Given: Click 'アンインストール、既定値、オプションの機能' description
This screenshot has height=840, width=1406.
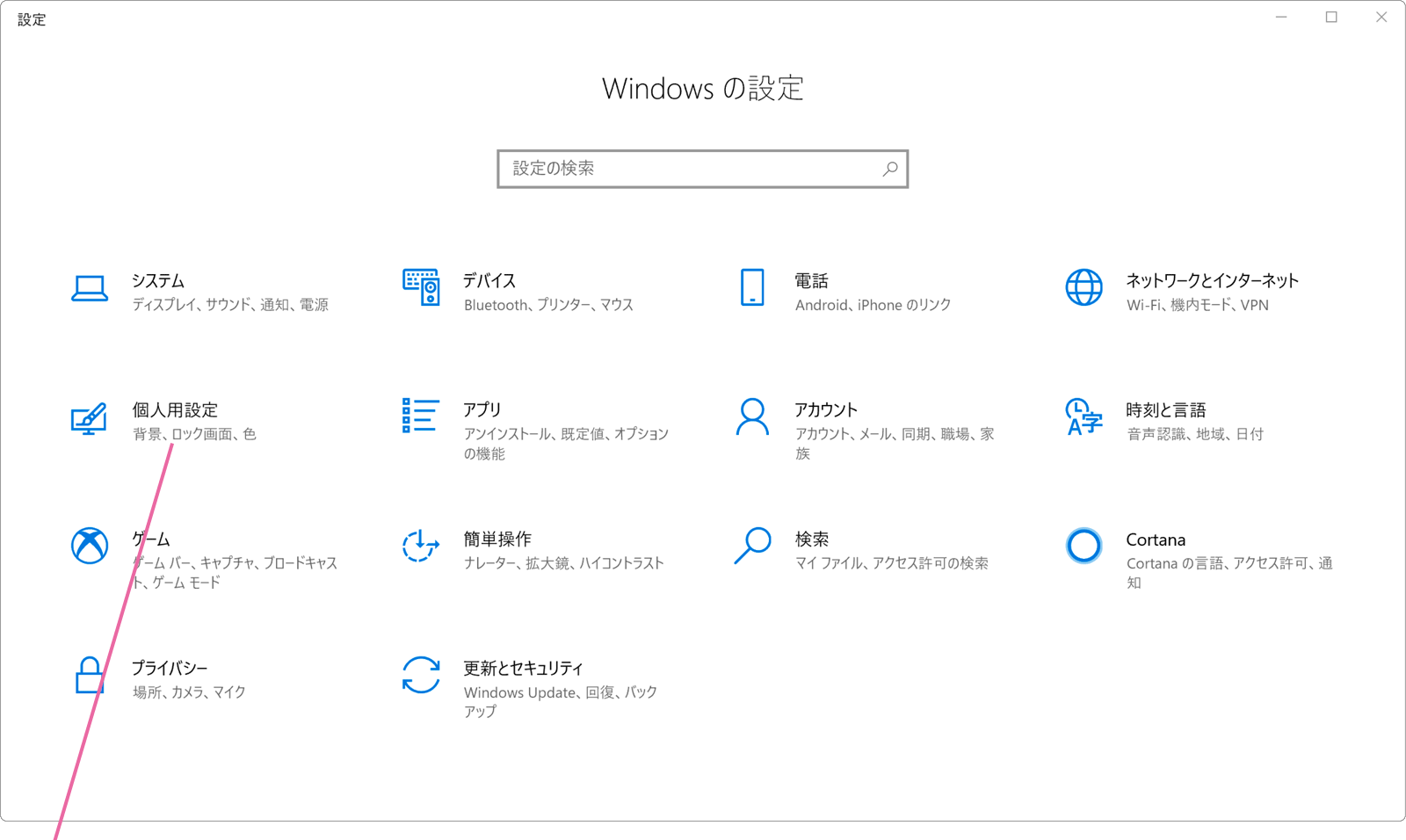Looking at the screenshot, I should [566, 444].
